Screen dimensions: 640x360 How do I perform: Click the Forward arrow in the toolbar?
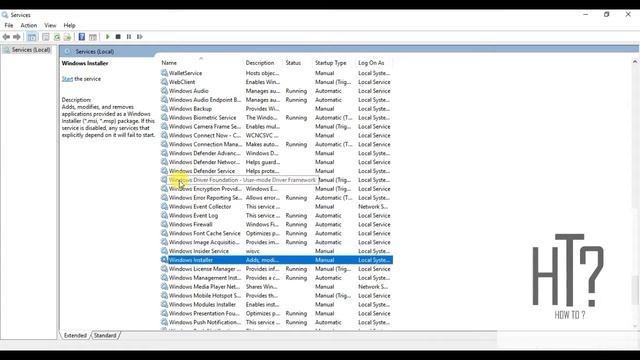click(x=17, y=37)
